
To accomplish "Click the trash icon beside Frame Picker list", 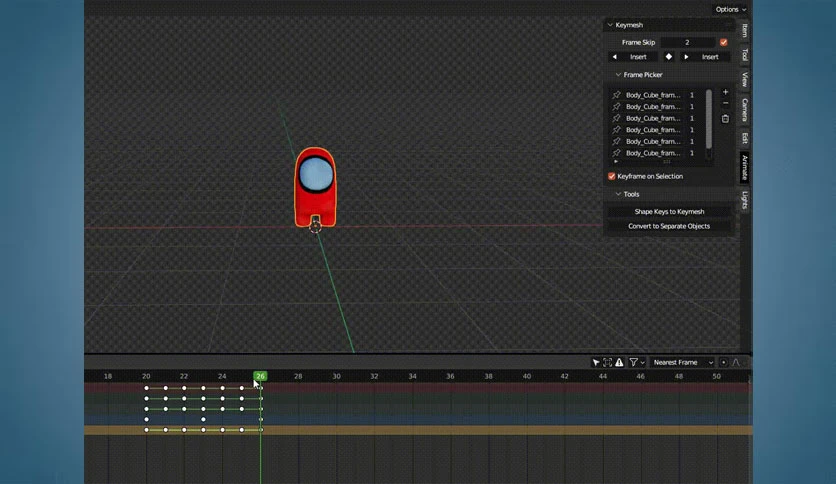I will pos(725,118).
